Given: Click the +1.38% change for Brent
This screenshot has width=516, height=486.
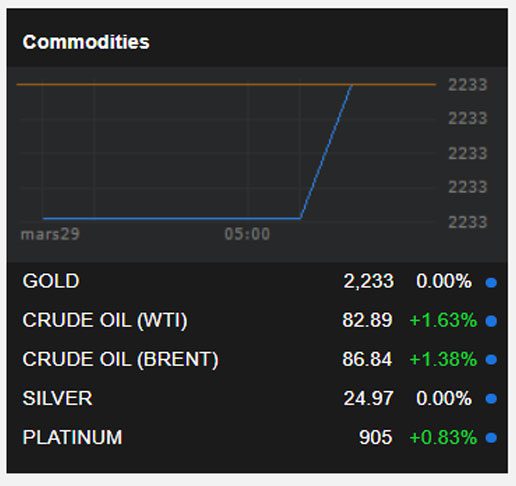Looking at the screenshot, I should (x=443, y=359).
